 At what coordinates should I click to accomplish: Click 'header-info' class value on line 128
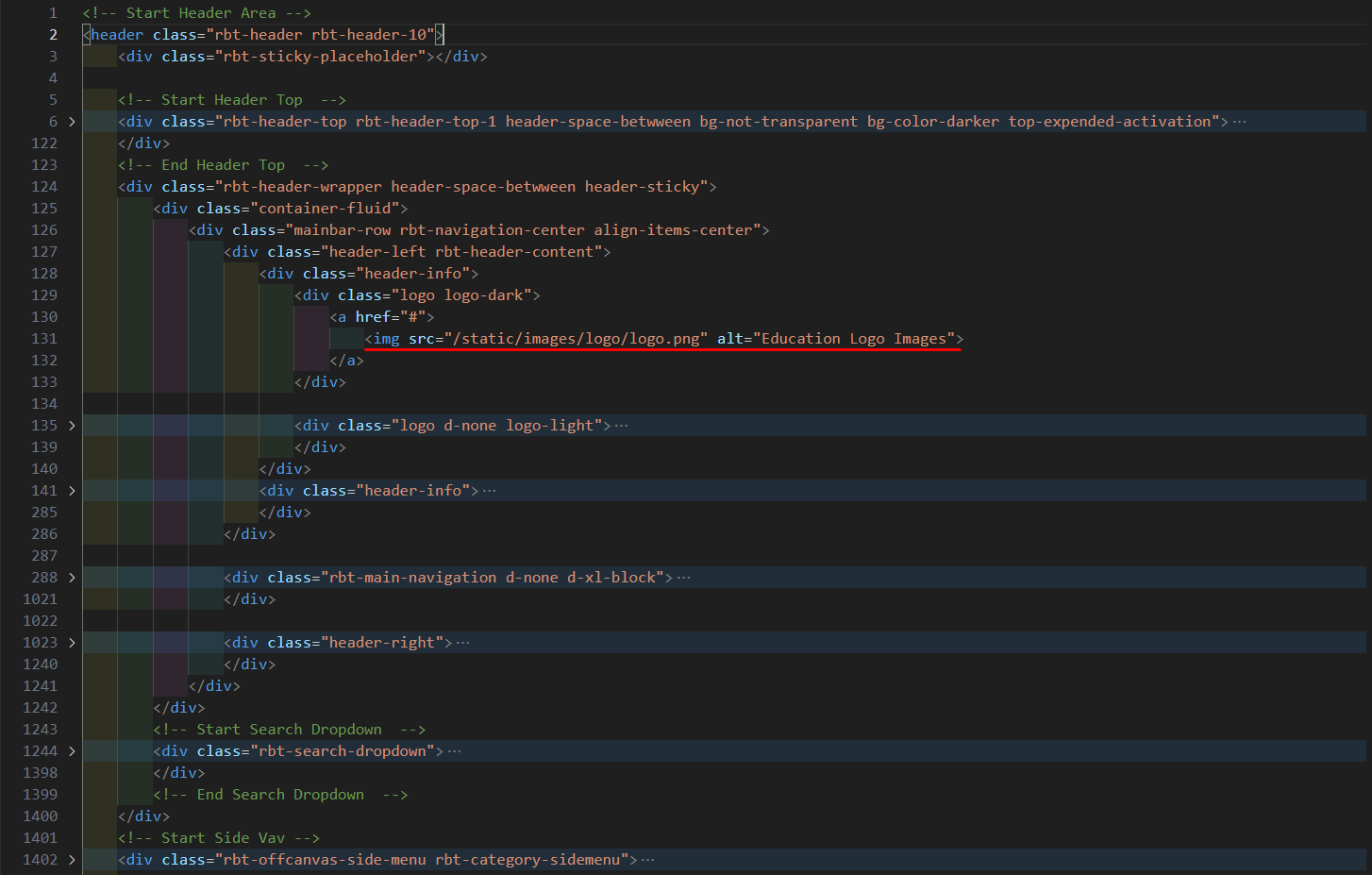pyautogui.click(x=412, y=274)
